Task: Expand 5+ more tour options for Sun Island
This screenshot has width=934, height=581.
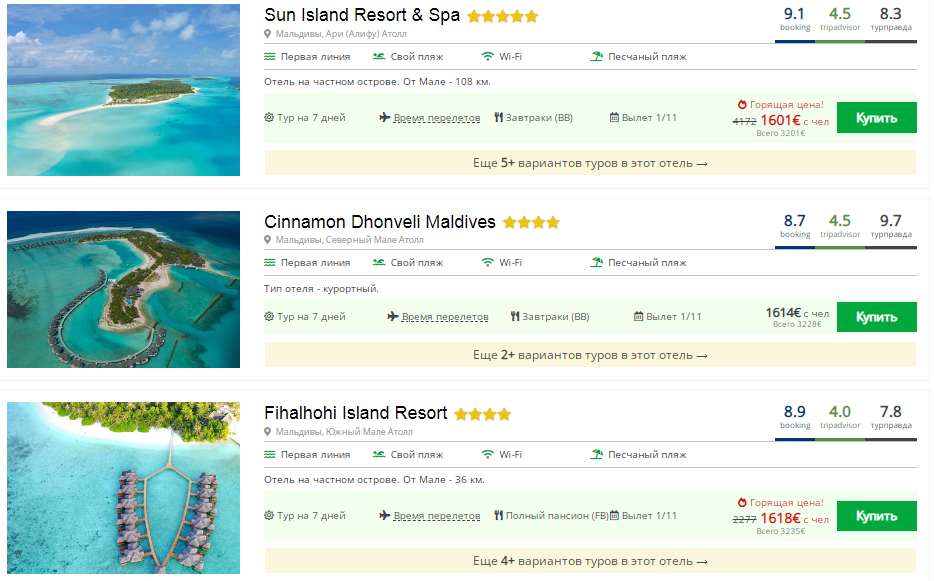Action: (x=590, y=163)
